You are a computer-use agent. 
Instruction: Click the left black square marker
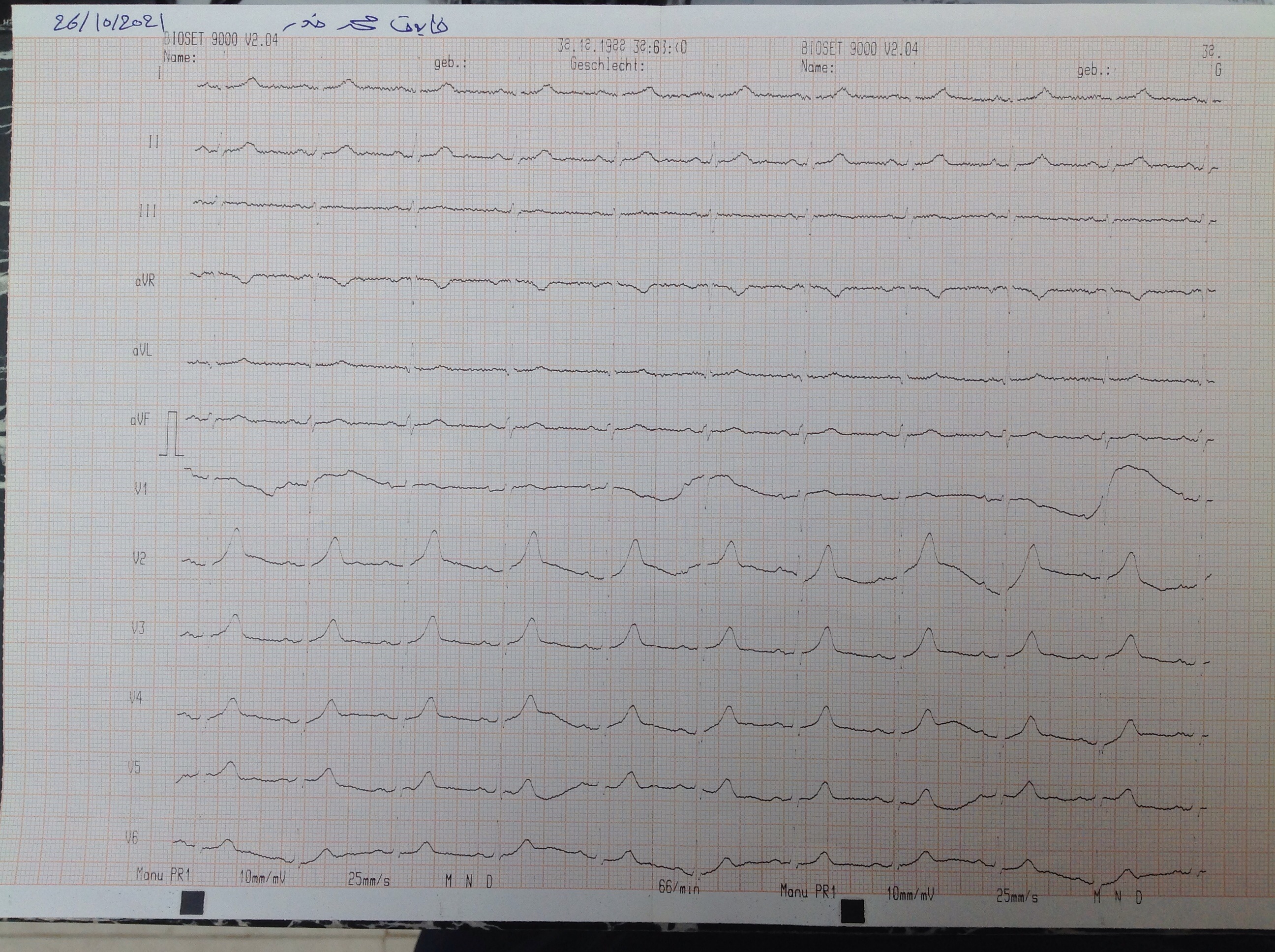[192, 902]
